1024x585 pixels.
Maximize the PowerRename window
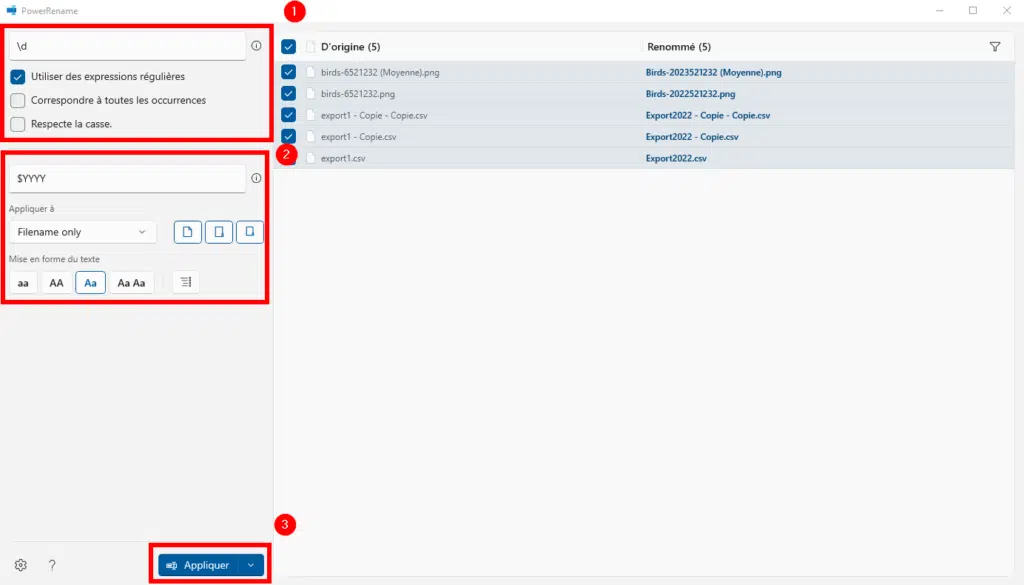(973, 10)
